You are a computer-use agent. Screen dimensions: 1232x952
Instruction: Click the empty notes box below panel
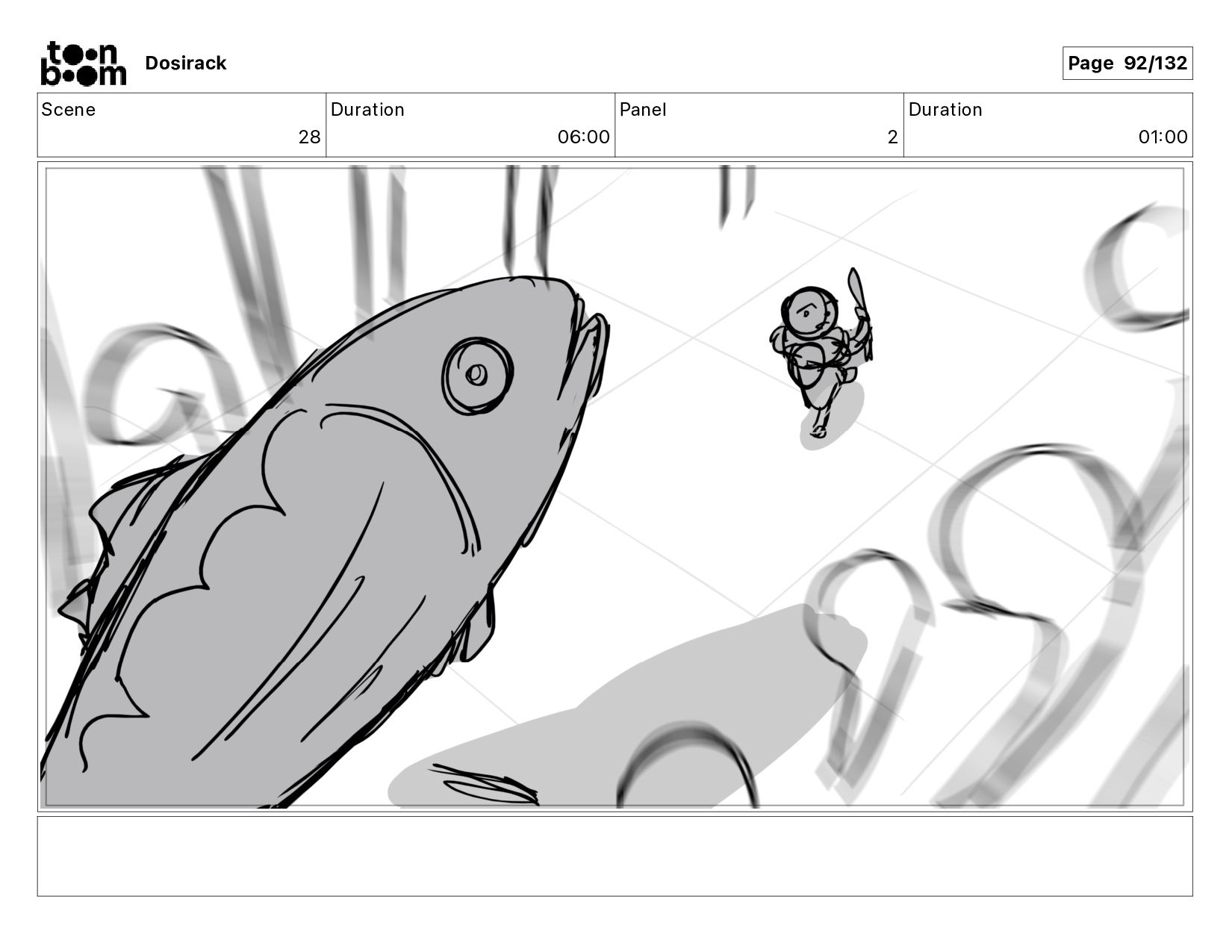[x=615, y=856]
